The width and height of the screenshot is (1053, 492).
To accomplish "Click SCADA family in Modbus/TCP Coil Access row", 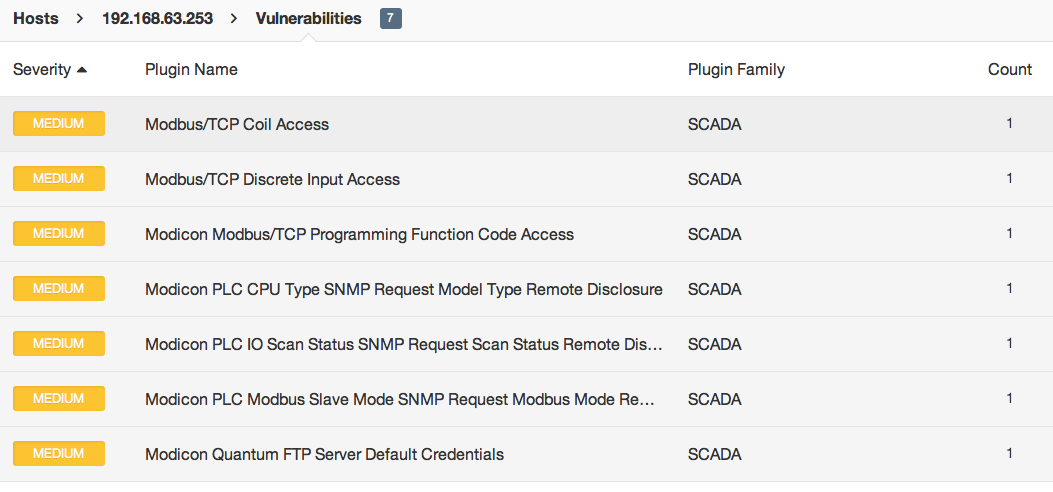I will pyautogui.click(x=715, y=124).
